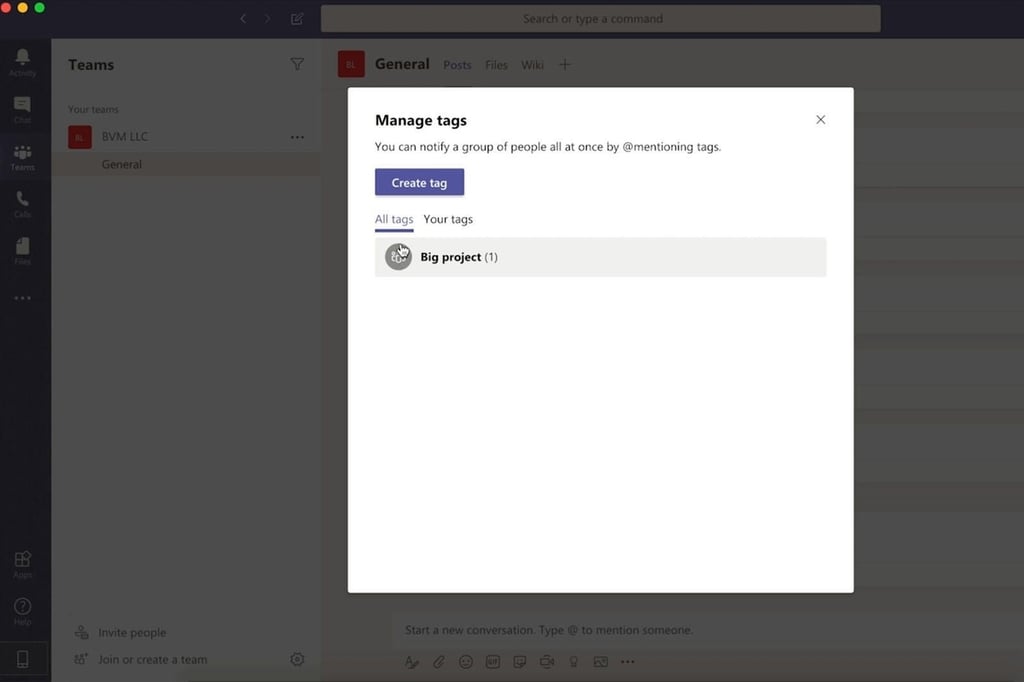Click Join or create a team
1024x682 pixels.
point(152,660)
